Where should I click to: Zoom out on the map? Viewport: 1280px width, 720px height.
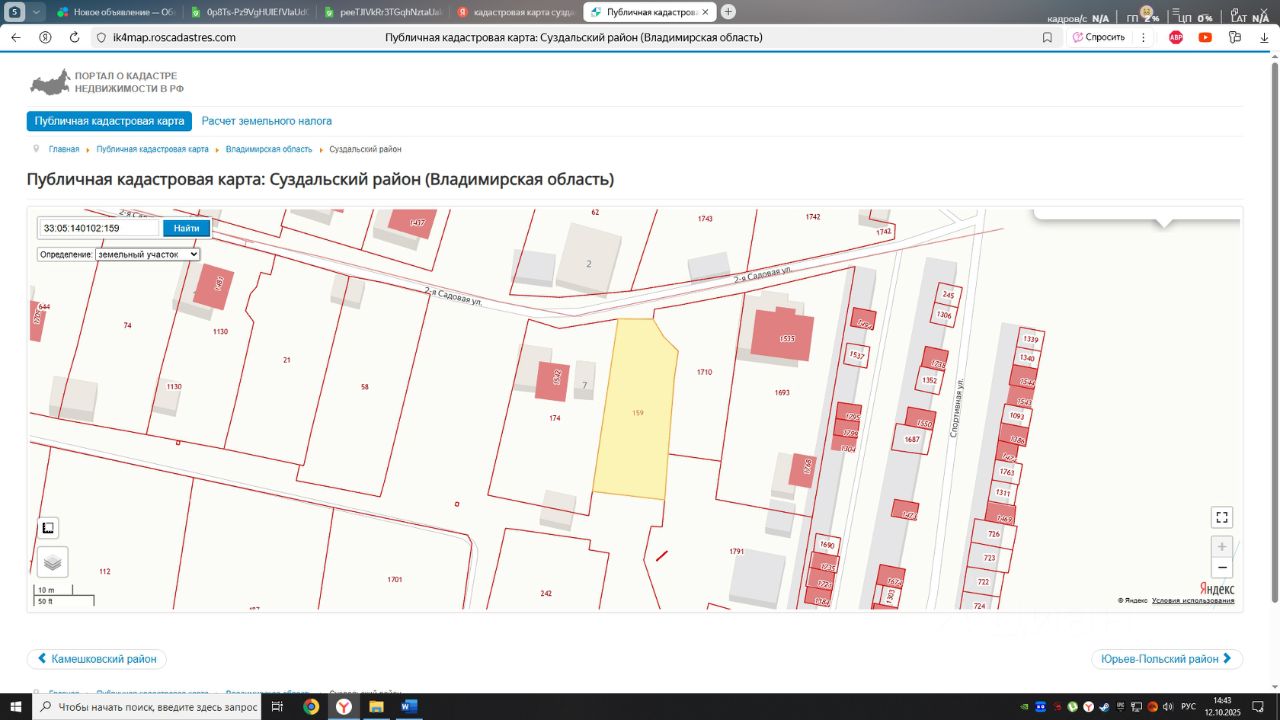[1221, 568]
